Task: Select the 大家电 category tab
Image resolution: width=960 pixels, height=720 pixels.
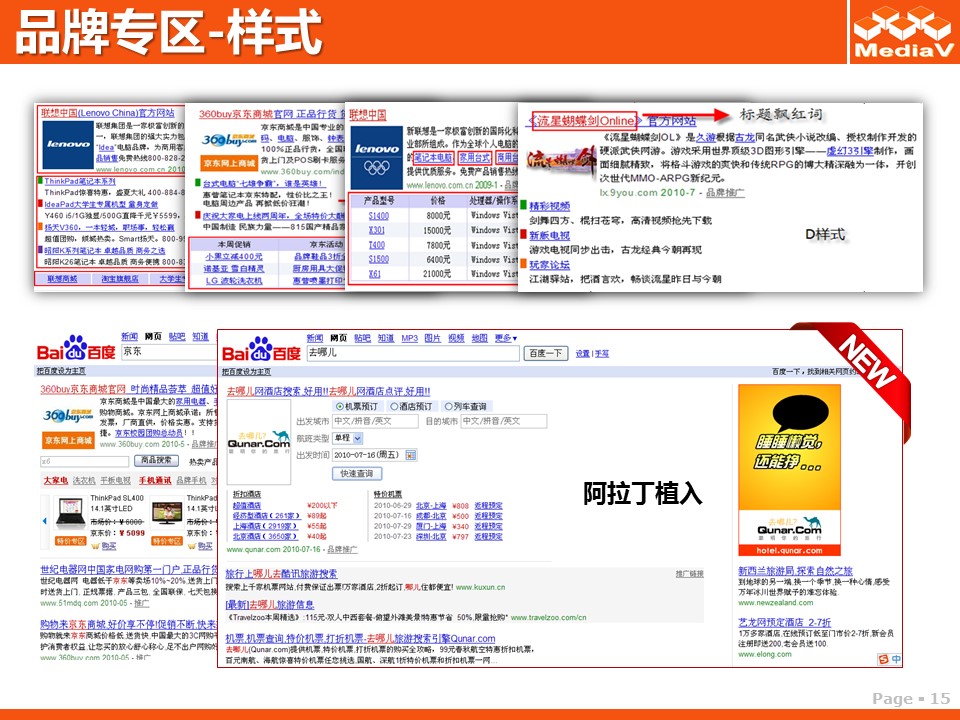Action: tap(54, 481)
